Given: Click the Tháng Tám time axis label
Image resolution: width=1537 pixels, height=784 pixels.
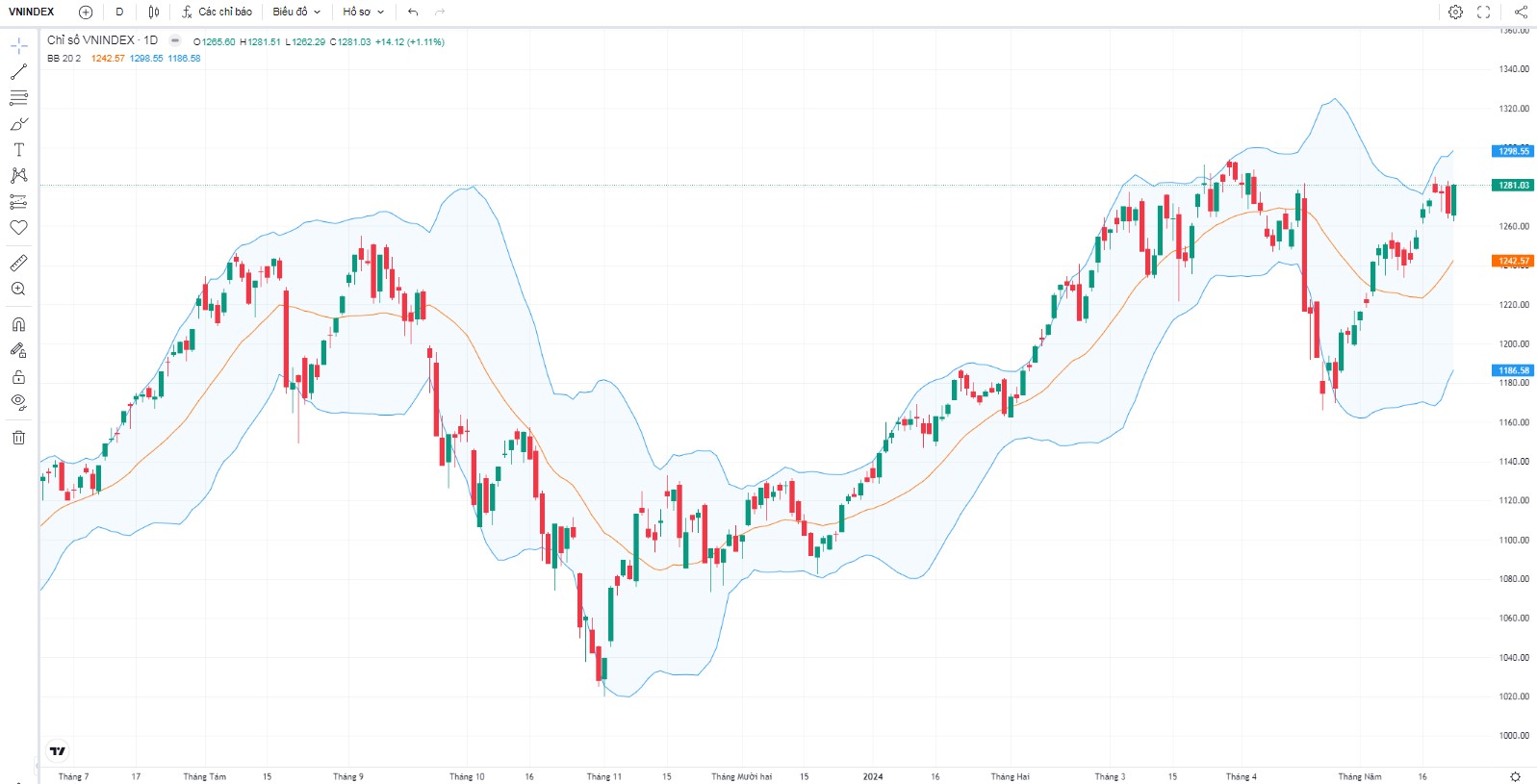Looking at the screenshot, I should 204,776.
